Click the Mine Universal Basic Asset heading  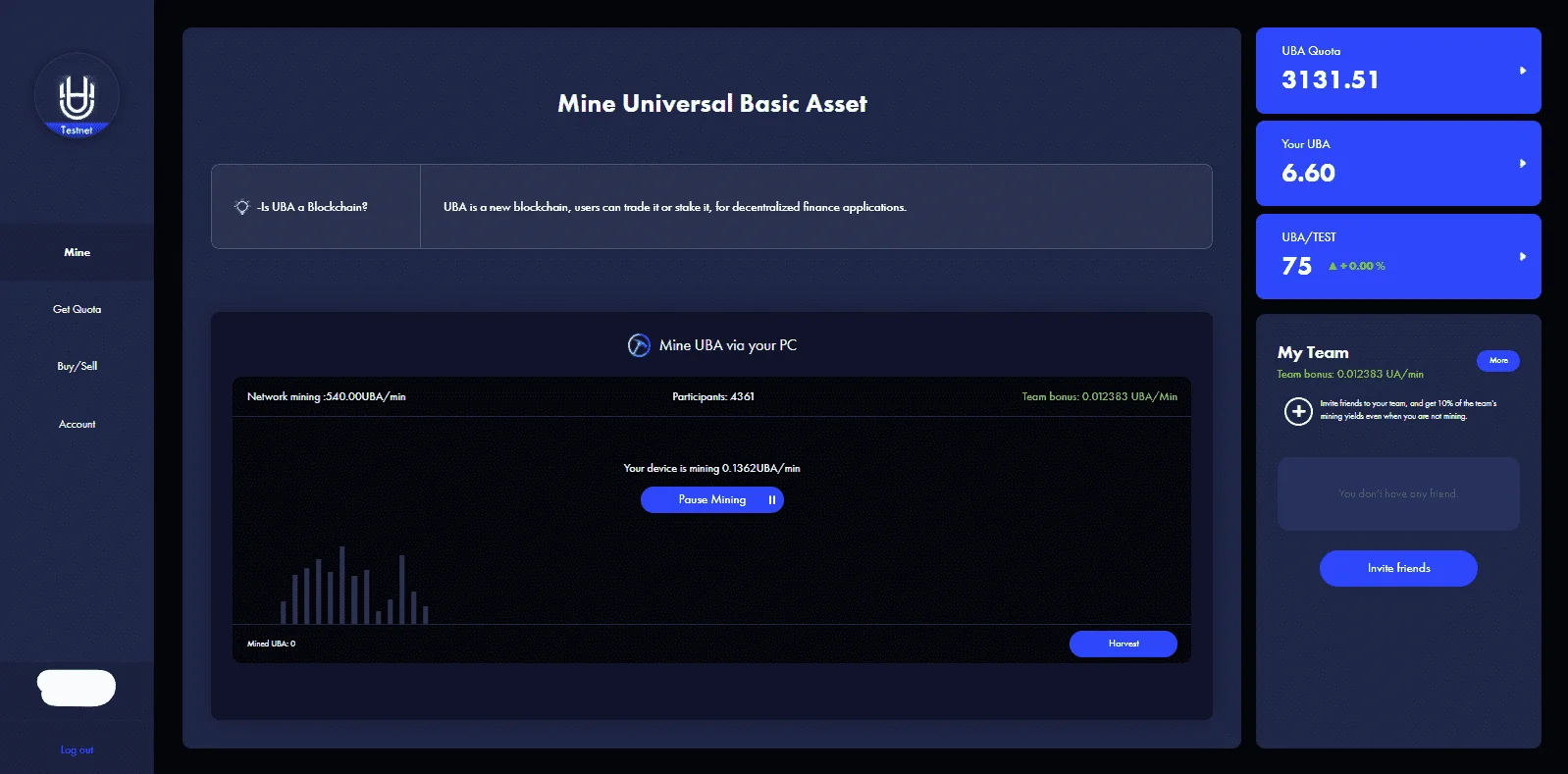[x=712, y=104]
